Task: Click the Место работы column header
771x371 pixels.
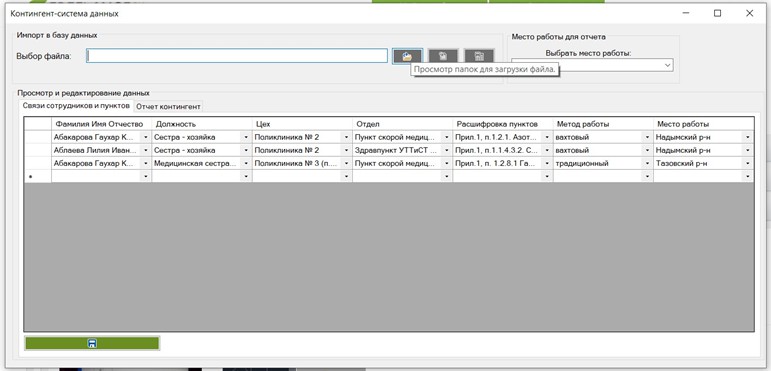Action: [x=703, y=124]
